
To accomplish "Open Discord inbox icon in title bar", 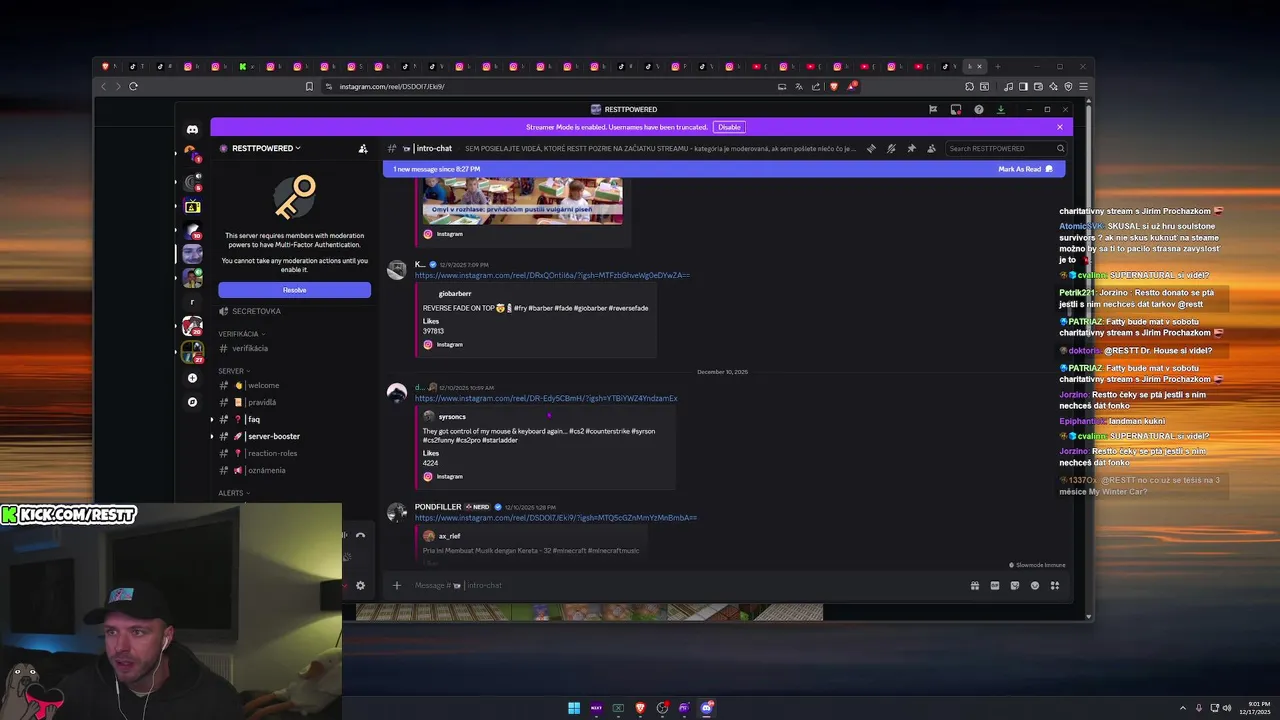I will (956, 109).
